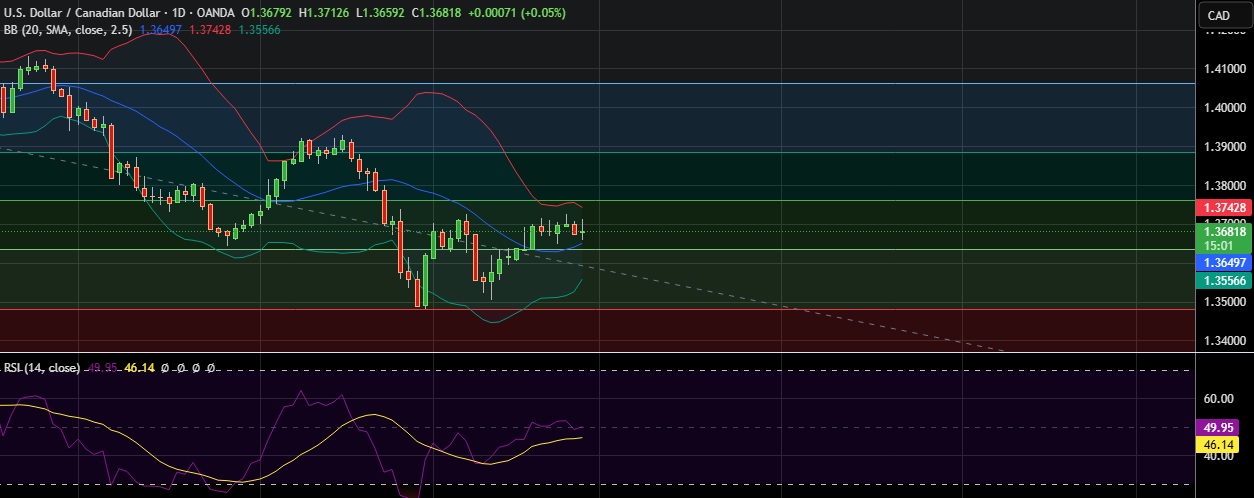Click the 1.34000 price scale label
The width and height of the screenshot is (1254, 498).
[x=1223, y=342]
